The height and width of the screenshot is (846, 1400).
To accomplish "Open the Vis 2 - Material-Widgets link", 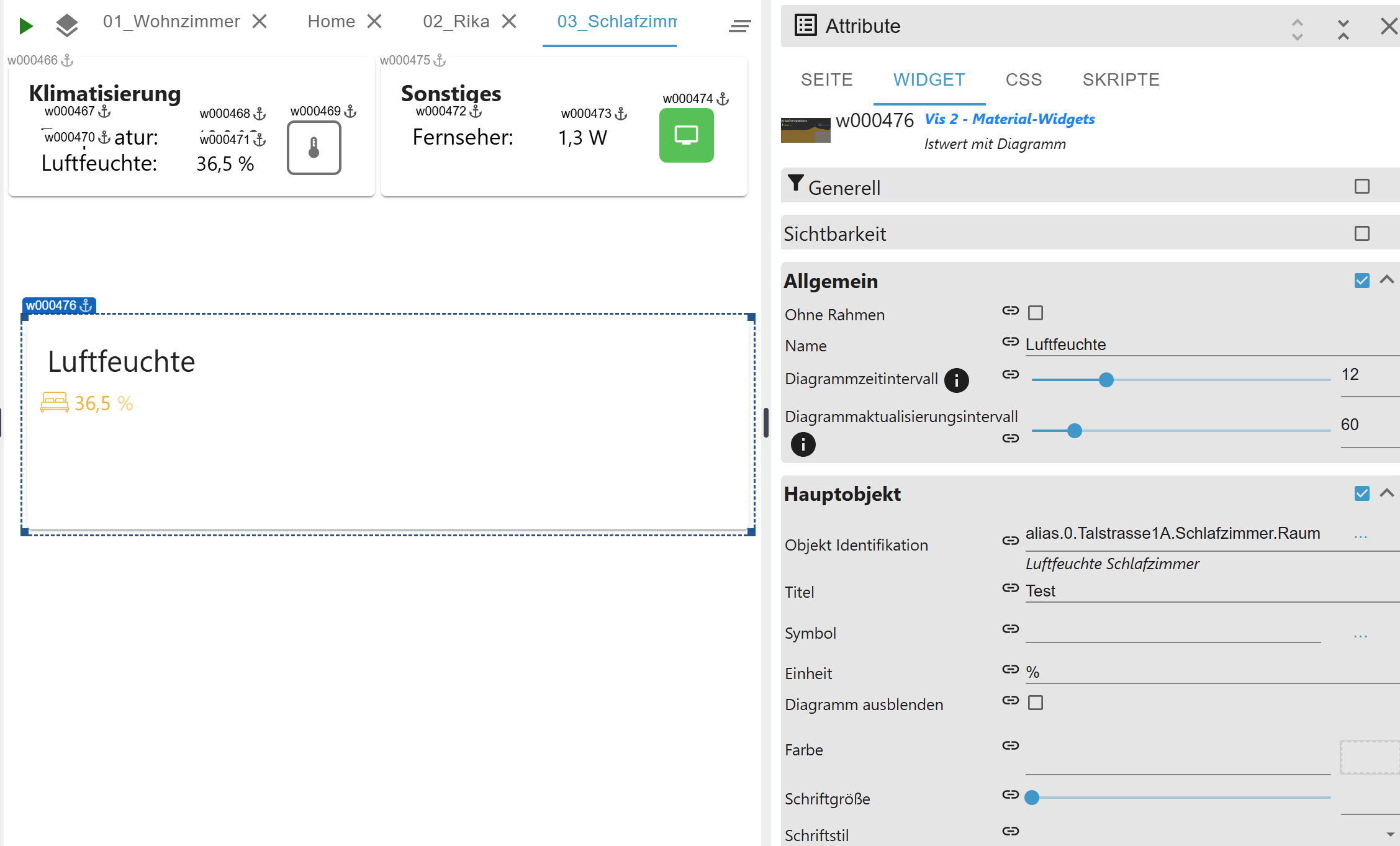I will (x=1009, y=119).
